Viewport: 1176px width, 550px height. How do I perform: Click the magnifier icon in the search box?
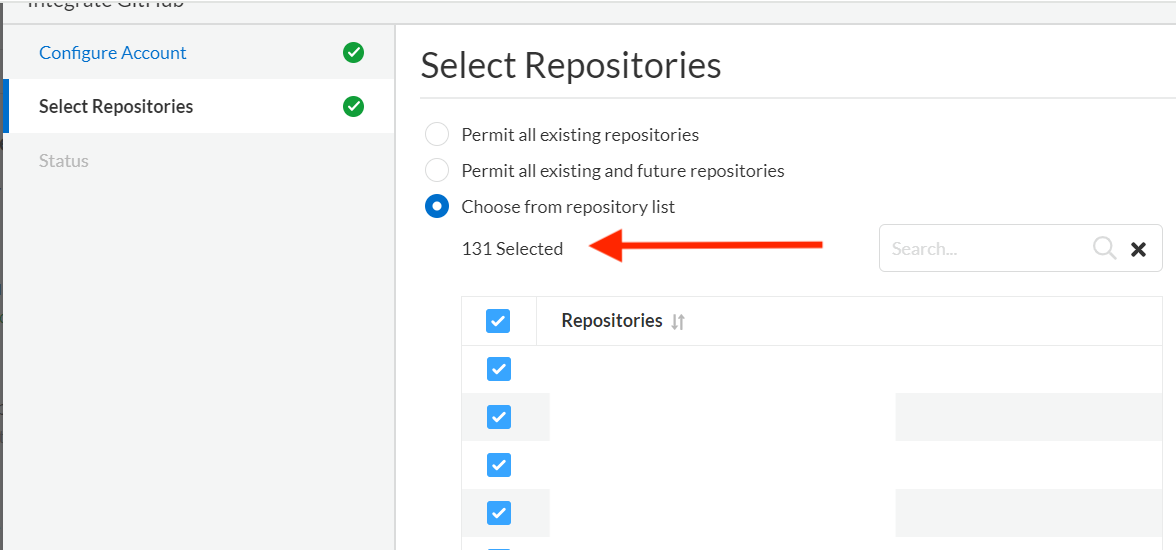(1104, 248)
